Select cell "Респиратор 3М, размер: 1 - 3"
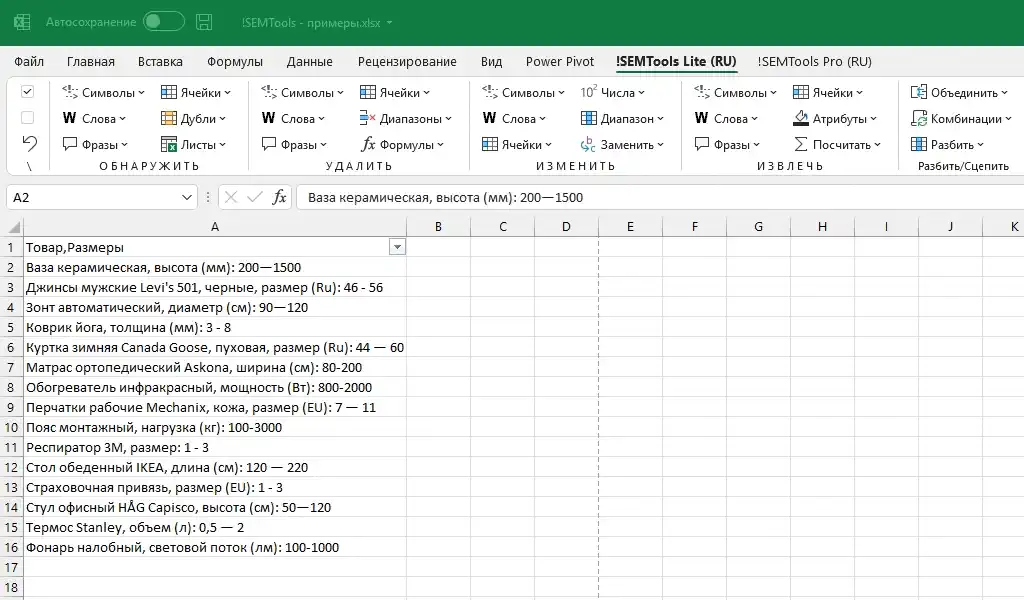This screenshot has width=1024, height=600. (x=215, y=448)
